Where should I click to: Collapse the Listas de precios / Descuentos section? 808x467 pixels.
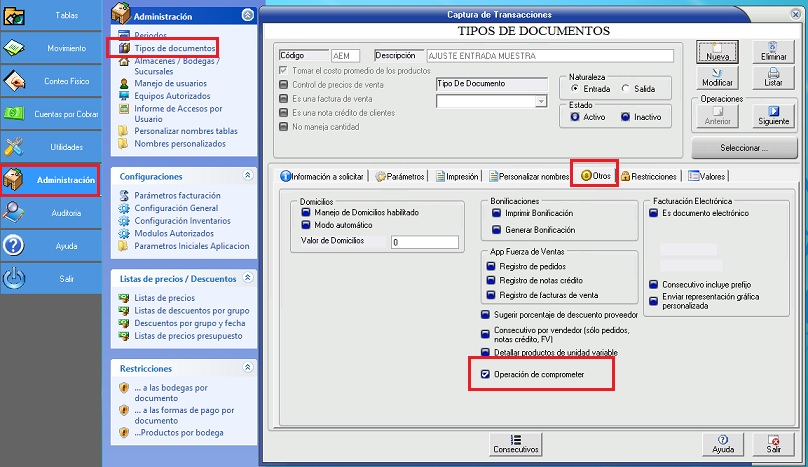(247, 278)
